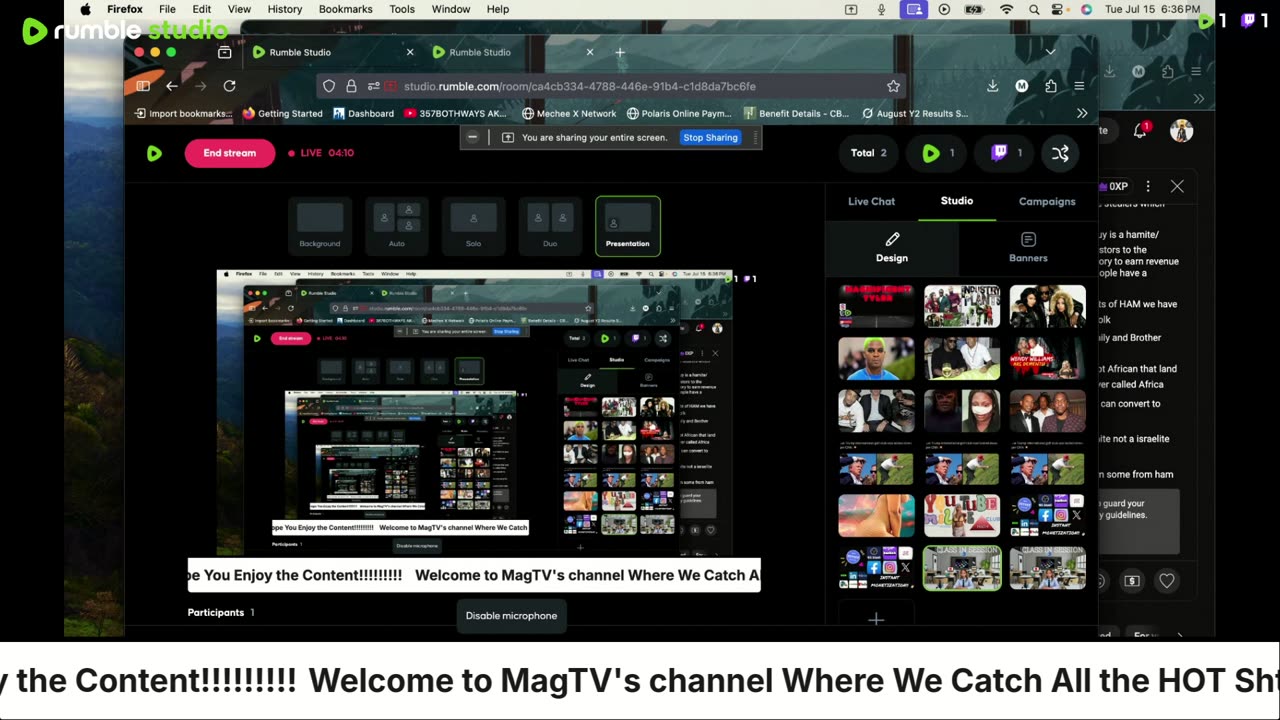
Task: Select the YouTube design thumbnail
Action: [x=961, y=516]
